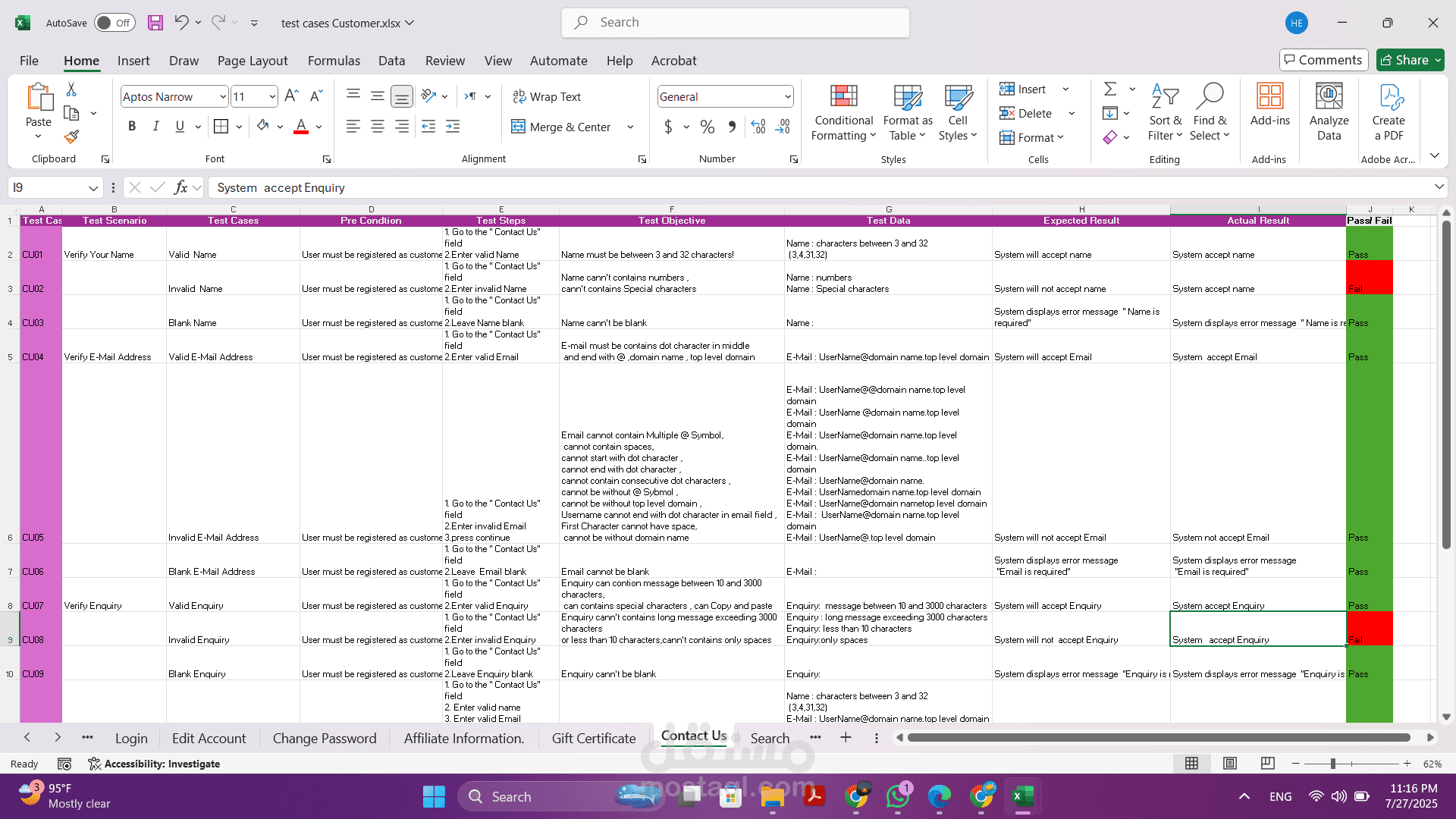This screenshot has height=819, width=1456.
Task: Toggle Bold formatting
Action: click(x=132, y=127)
